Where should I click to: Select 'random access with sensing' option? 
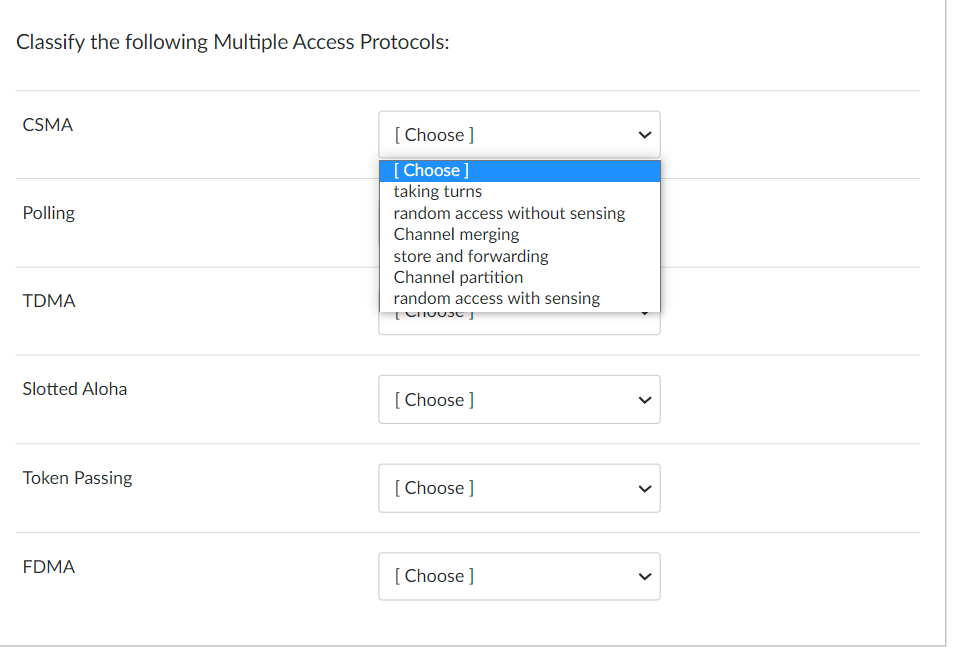[496, 298]
